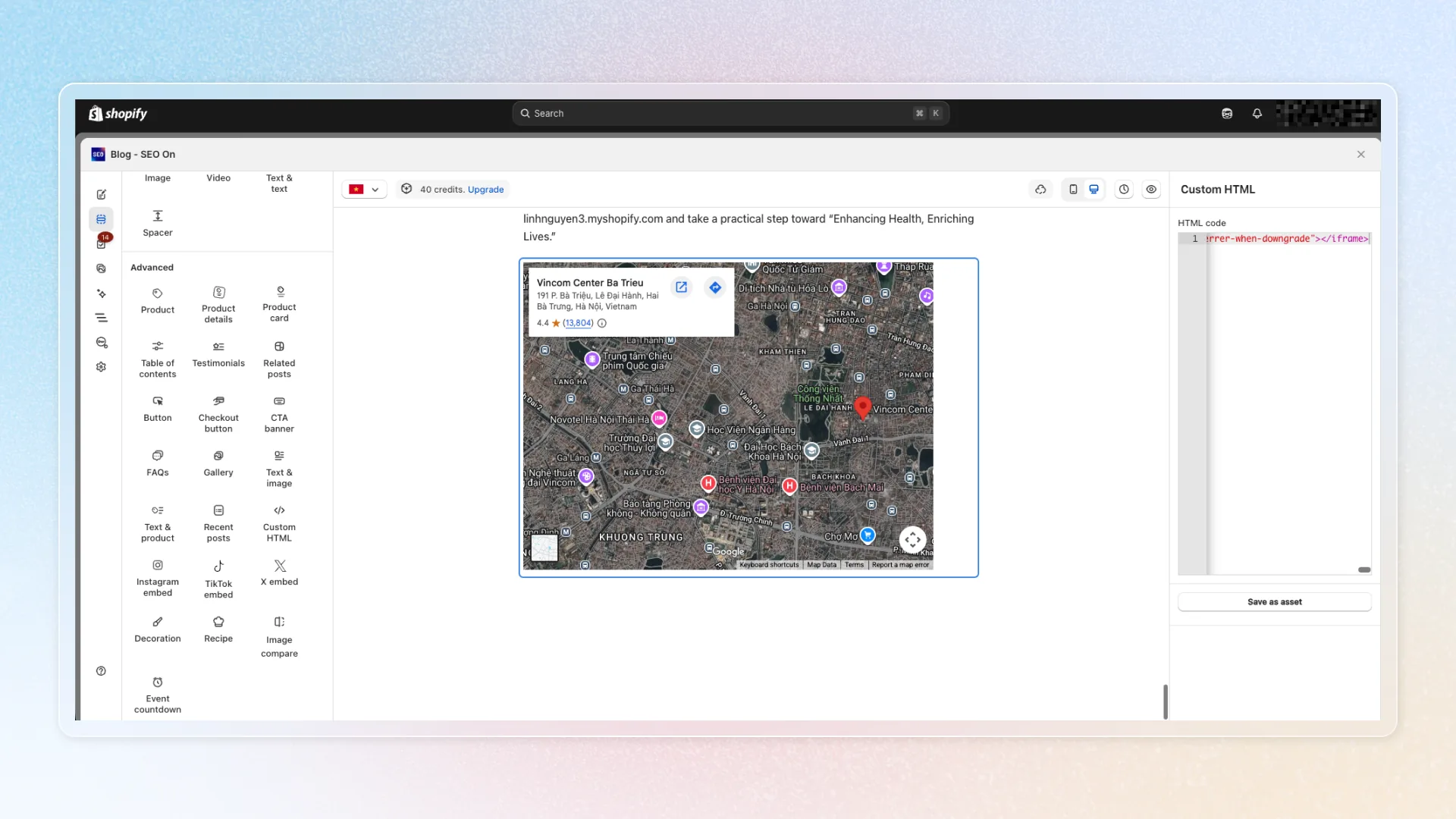Viewport: 1456px width, 819px height.
Task: Insert a Related posts block
Action: (279, 359)
